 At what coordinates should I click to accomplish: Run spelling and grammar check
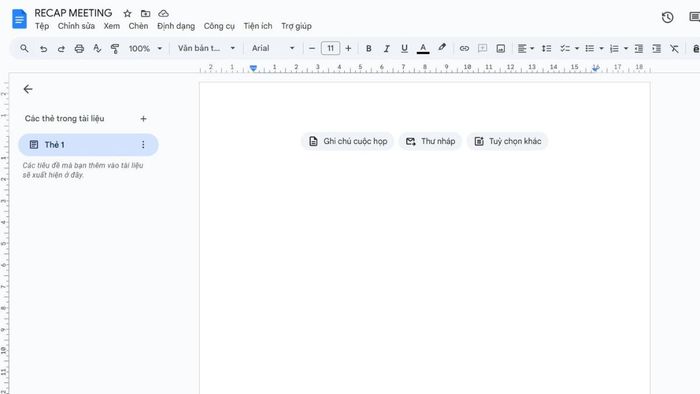coord(97,49)
